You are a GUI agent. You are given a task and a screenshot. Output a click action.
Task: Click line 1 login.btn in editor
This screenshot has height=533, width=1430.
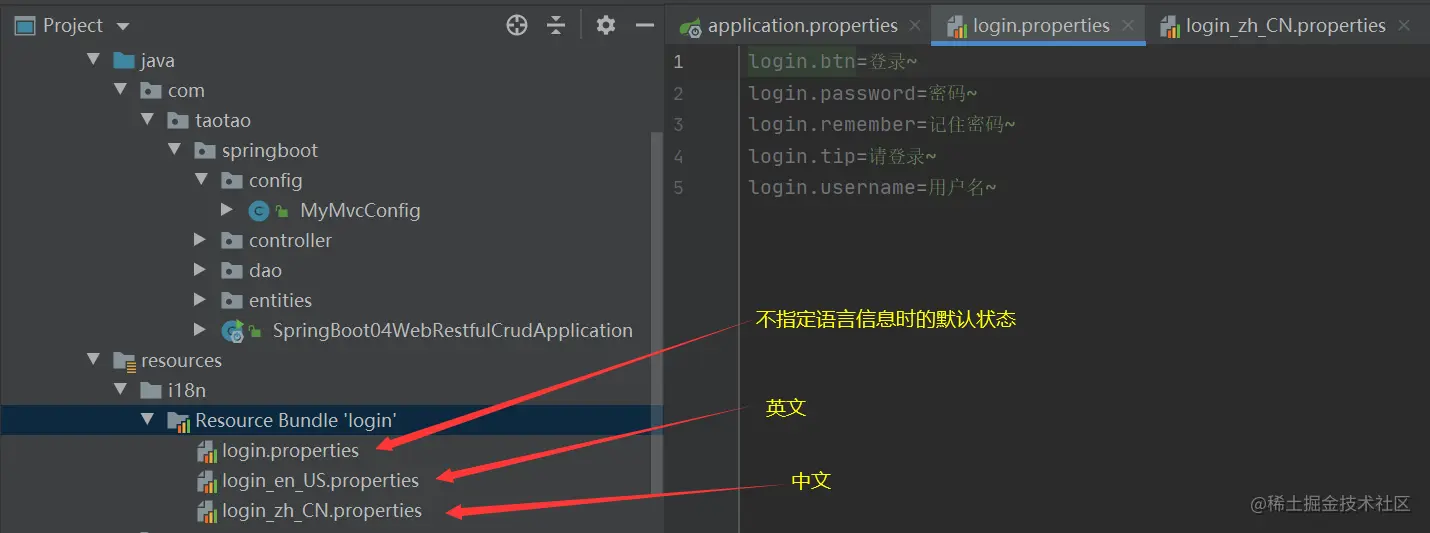coord(833,62)
